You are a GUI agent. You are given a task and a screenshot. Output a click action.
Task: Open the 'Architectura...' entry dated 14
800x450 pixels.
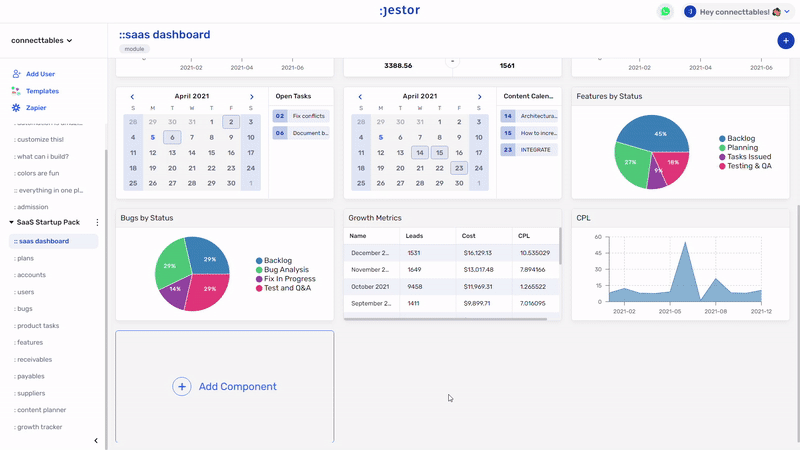pyautogui.click(x=529, y=116)
